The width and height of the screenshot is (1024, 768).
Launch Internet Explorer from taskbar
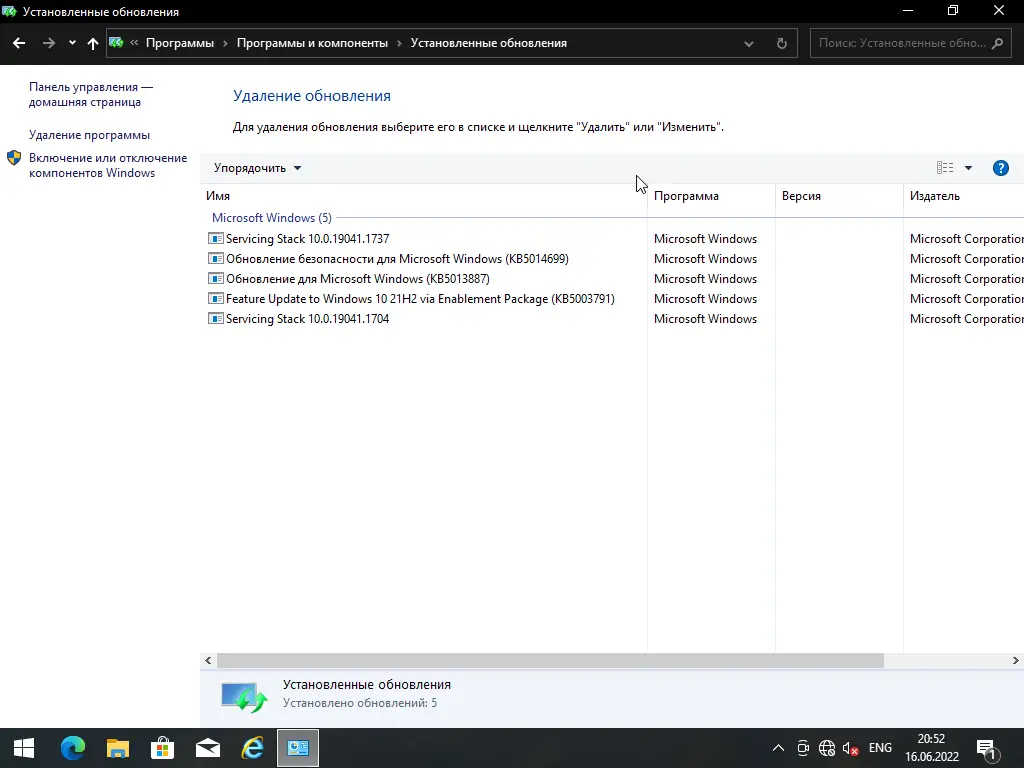pyautogui.click(x=253, y=748)
